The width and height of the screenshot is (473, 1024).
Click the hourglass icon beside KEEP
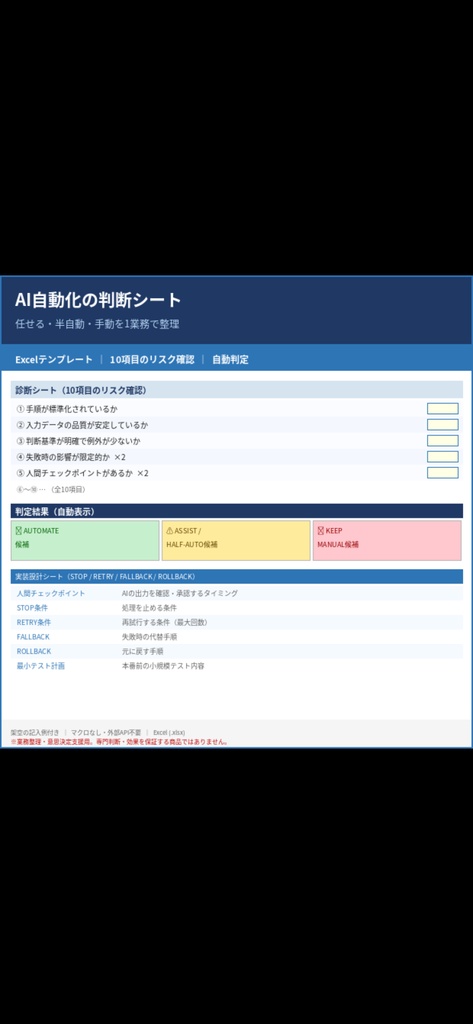coord(321,531)
